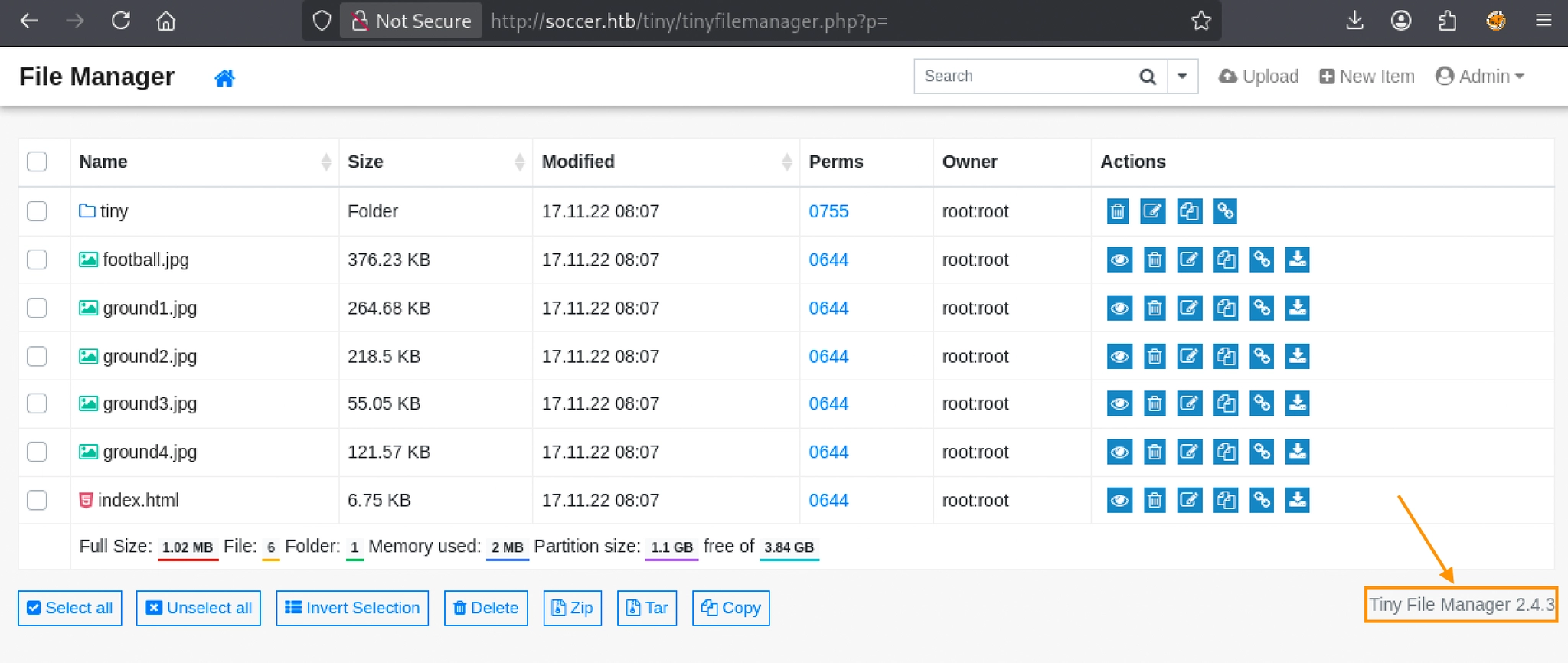The width and height of the screenshot is (1568, 663).
Task: Preview ground3.jpg with the eye icon
Action: coord(1119,403)
